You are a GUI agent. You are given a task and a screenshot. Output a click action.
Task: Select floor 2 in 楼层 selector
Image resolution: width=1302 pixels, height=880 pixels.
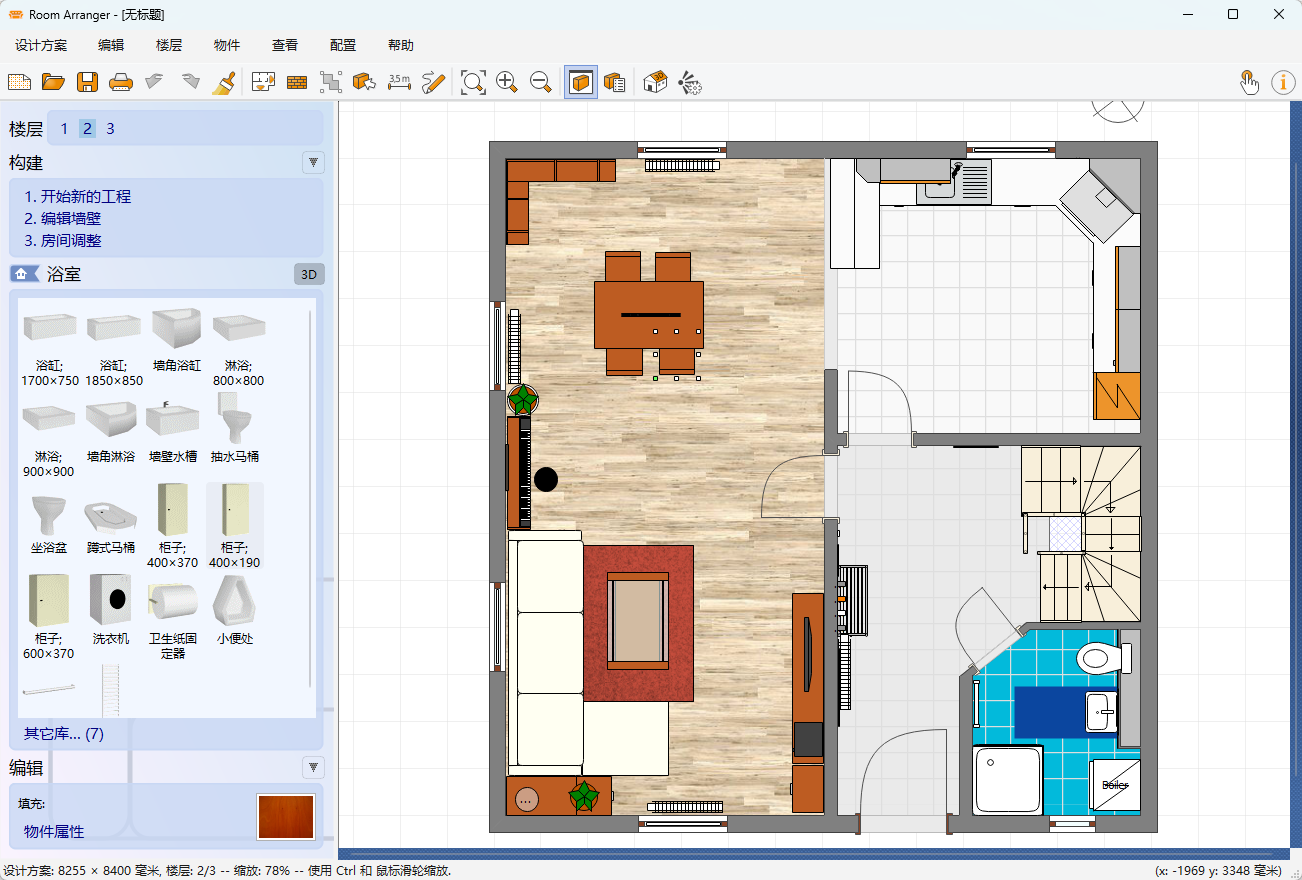click(x=88, y=129)
